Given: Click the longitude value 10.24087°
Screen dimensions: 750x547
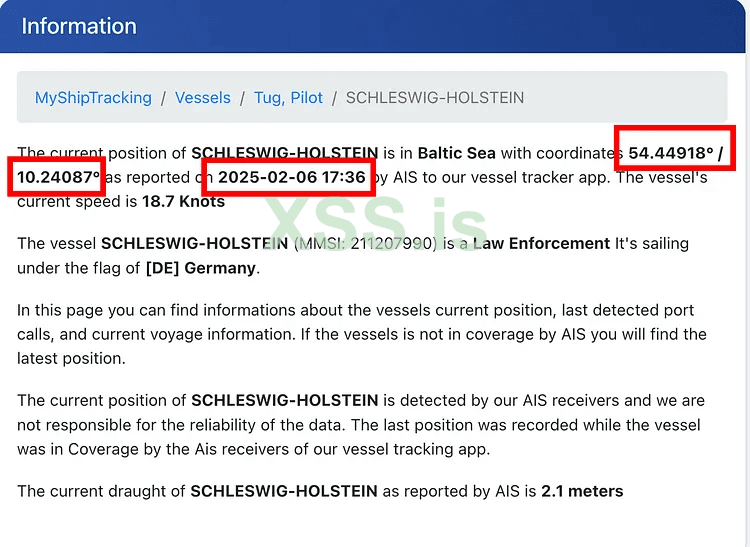Looking at the screenshot, I should tap(58, 177).
